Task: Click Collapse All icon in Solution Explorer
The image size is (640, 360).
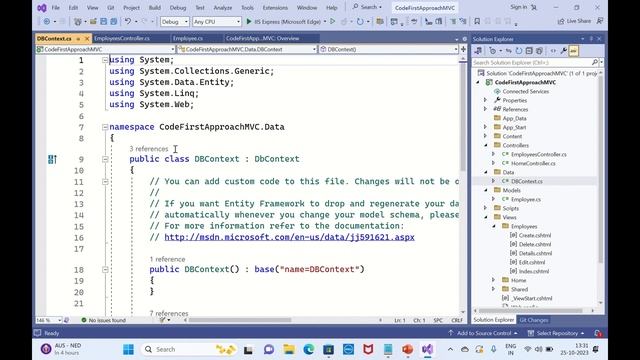Action: (529, 51)
